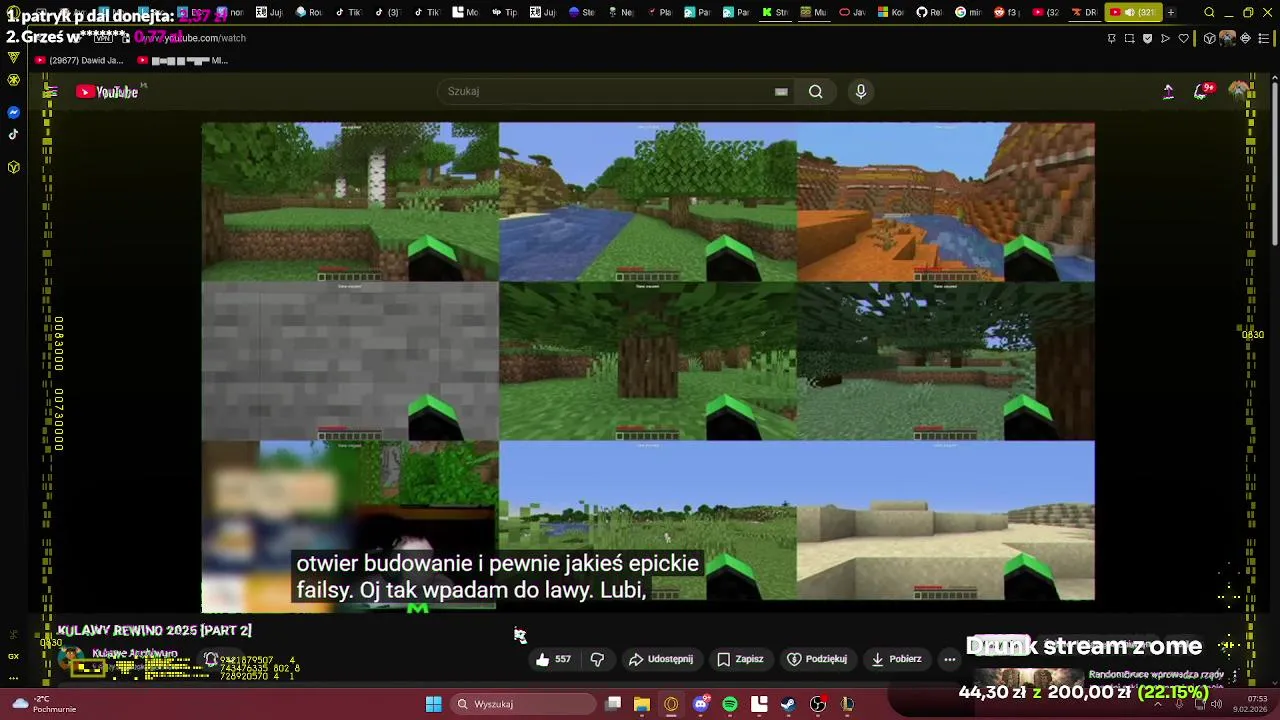Open the YouTube create upload icon

(x=1168, y=91)
